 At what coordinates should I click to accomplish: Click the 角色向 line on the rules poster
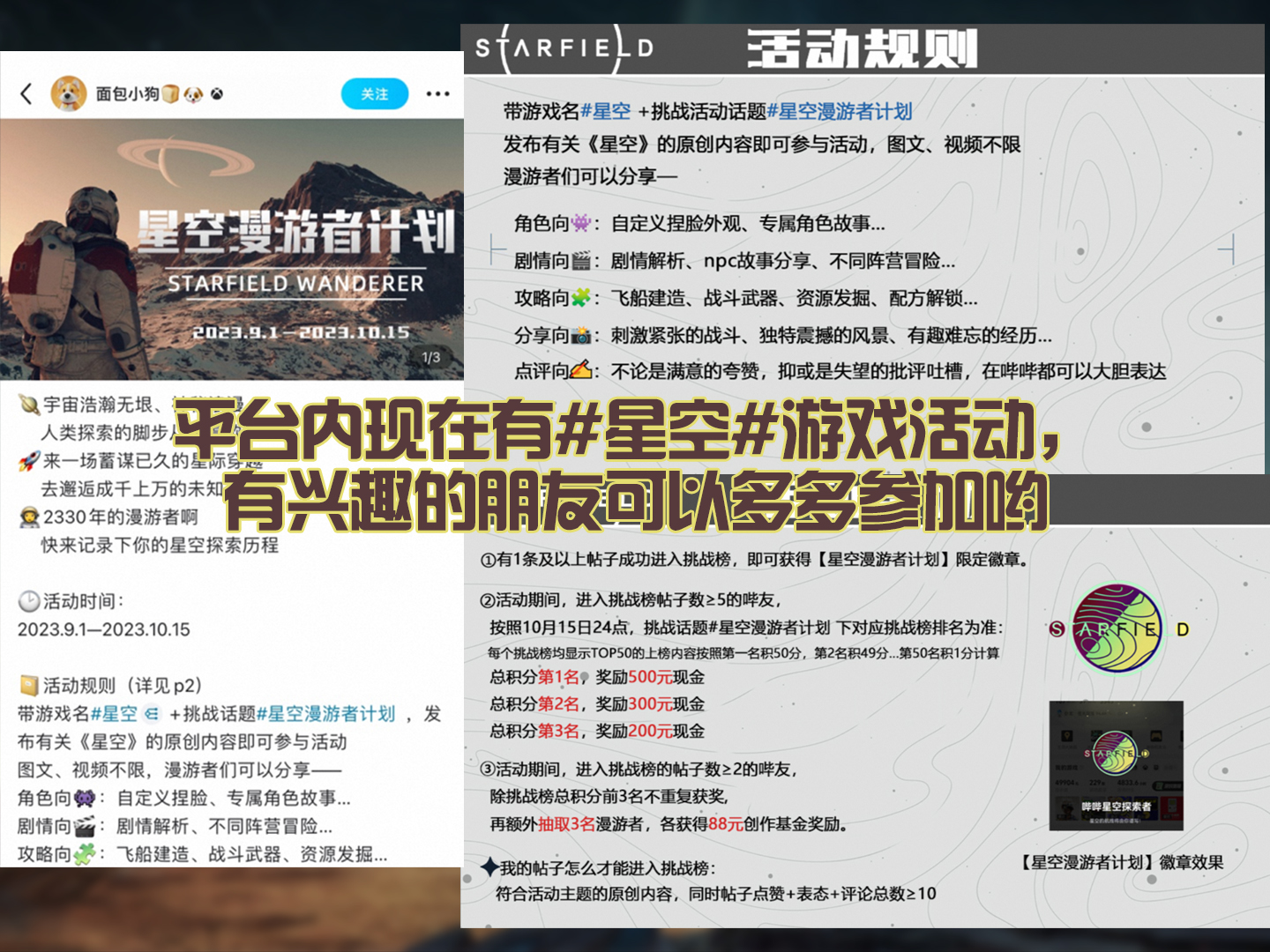(700, 224)
